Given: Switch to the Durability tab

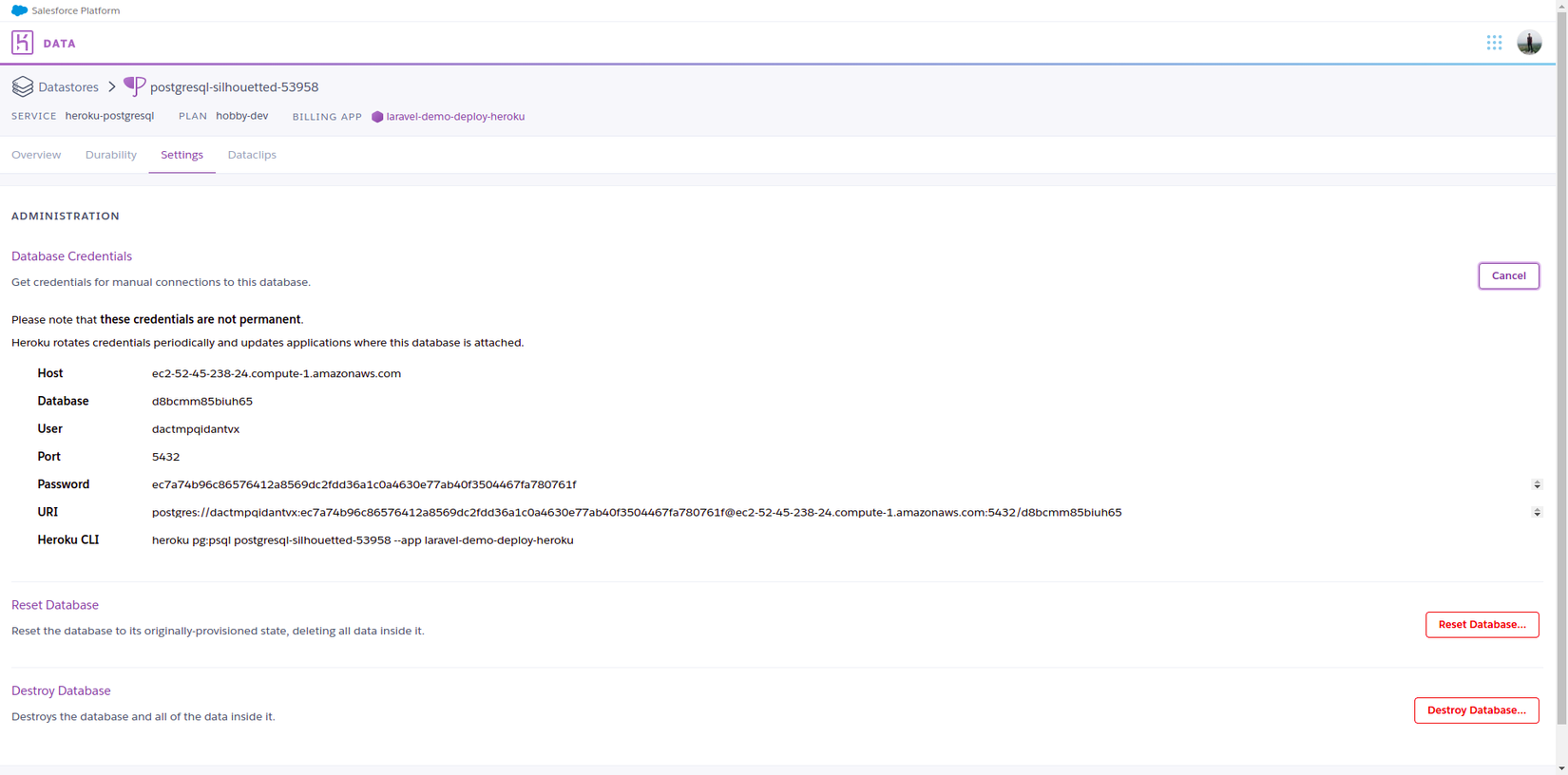Looking at the screenshot, I should click(x=111, y=155).
